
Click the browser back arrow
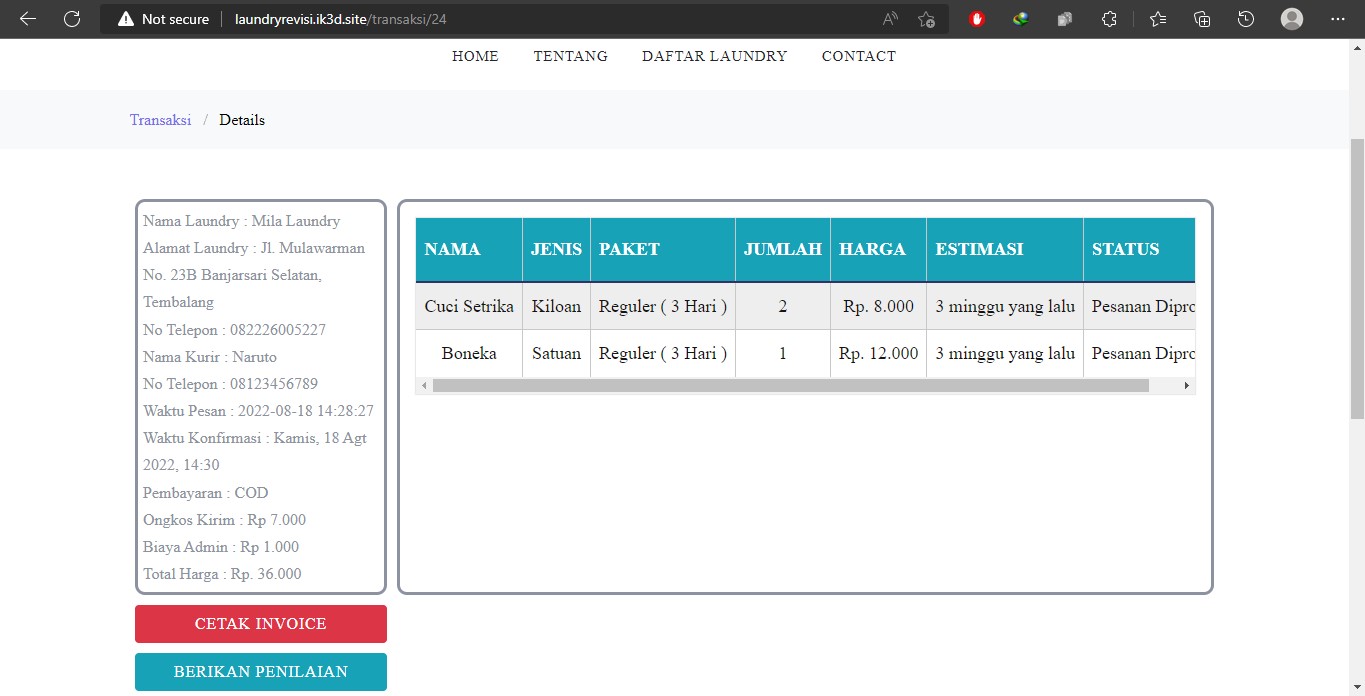click(x=27, y=19)
